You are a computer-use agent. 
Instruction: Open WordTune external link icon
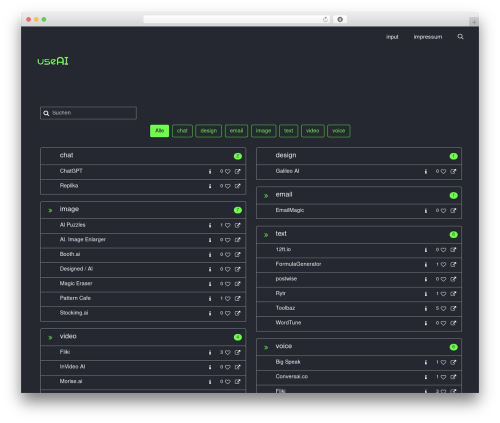click(x=453, y=323)
